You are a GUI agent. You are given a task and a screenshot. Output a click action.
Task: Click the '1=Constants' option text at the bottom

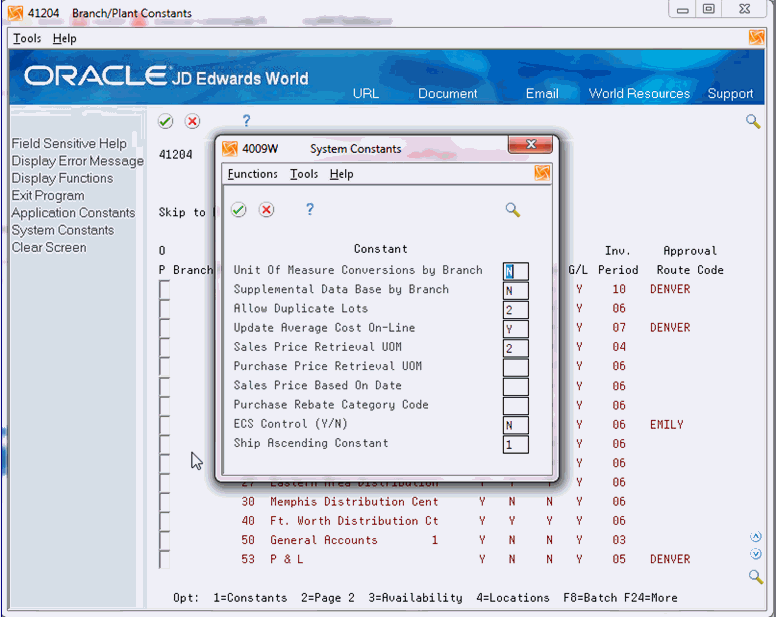pos(250,598)
